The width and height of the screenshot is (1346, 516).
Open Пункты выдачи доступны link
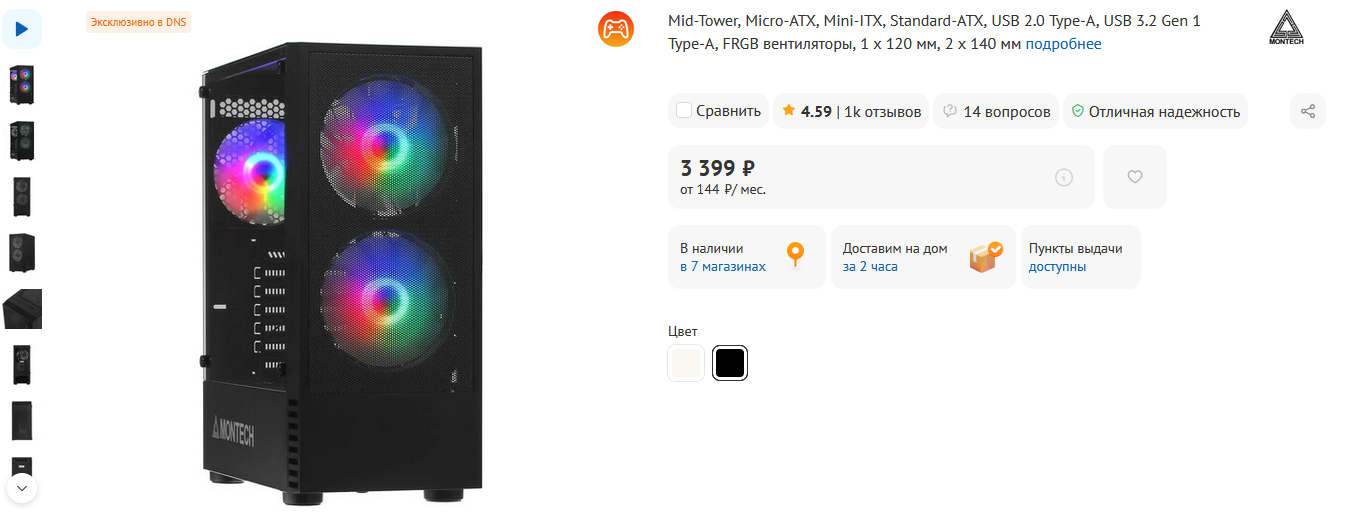tap(1057, 267)
